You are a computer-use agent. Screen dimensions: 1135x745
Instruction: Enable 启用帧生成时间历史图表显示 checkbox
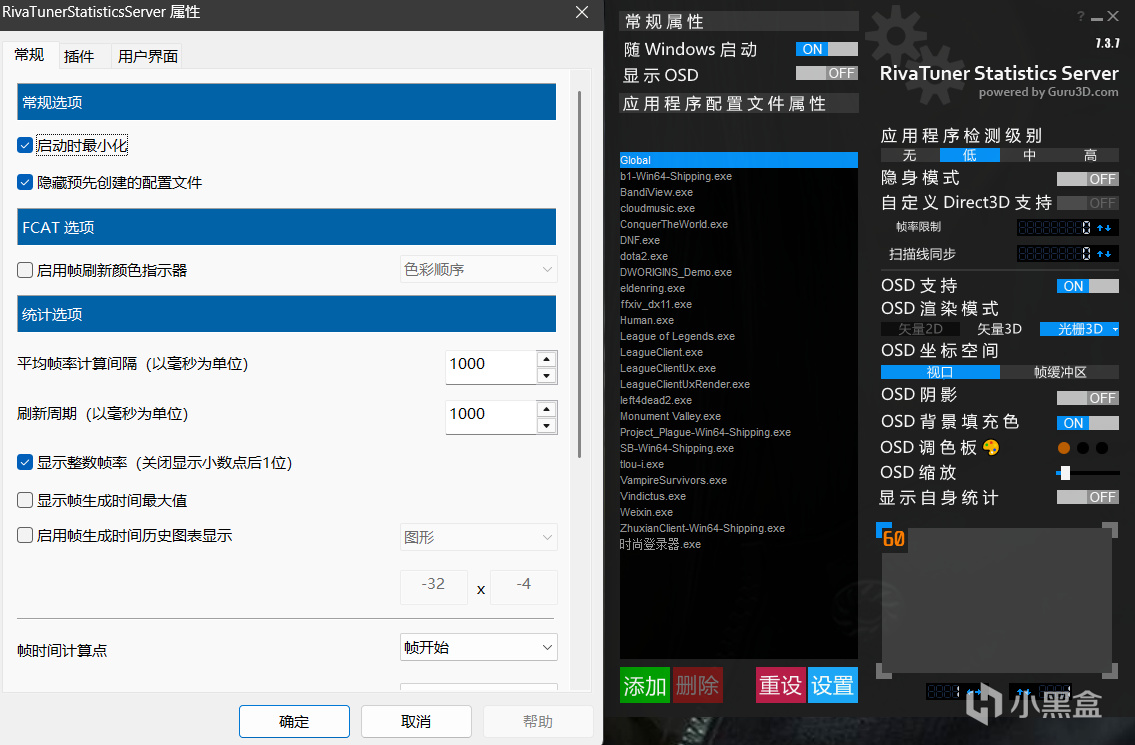[x=25, y=535]
